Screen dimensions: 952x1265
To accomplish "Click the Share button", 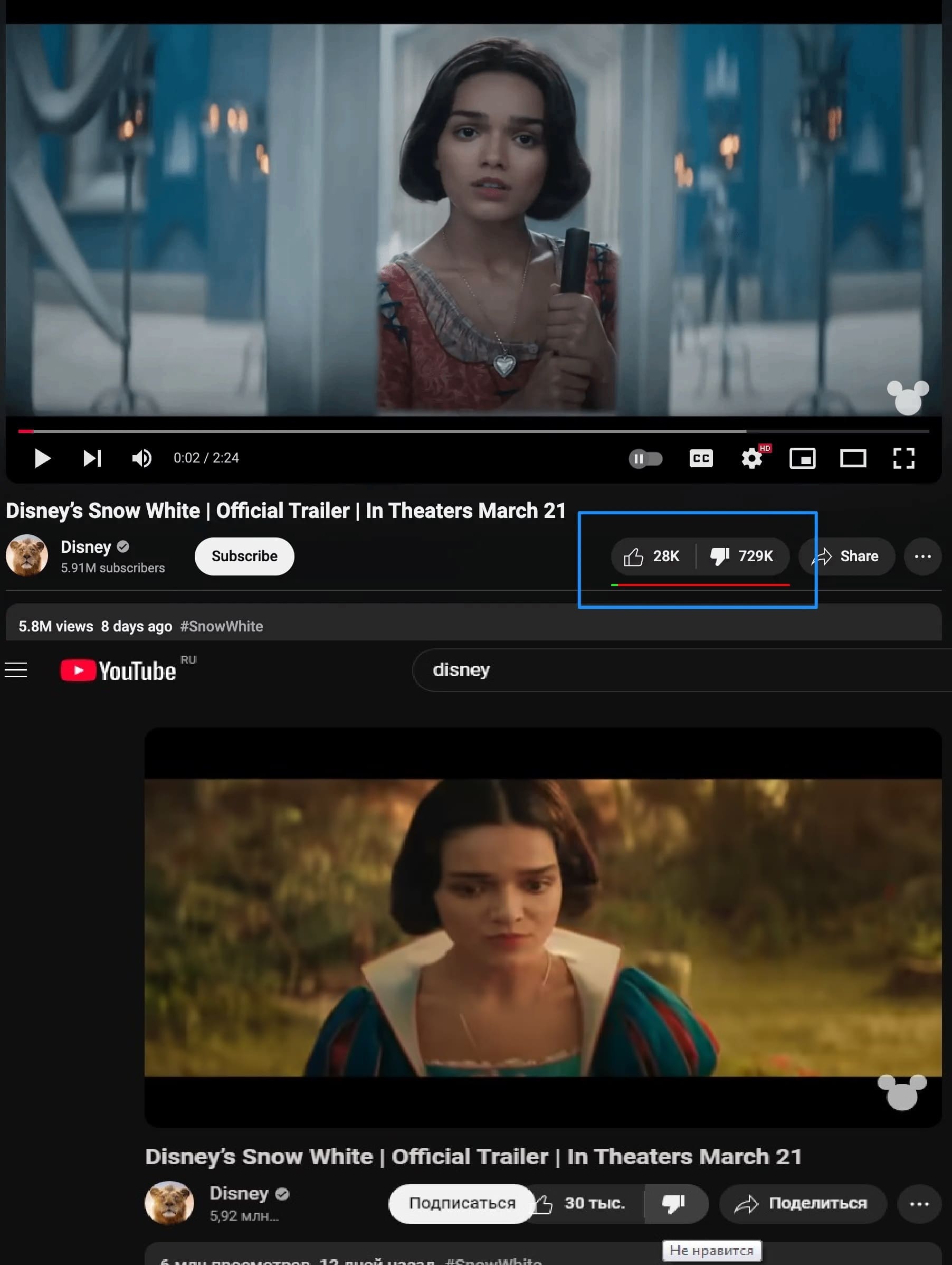I will point(848,556).
